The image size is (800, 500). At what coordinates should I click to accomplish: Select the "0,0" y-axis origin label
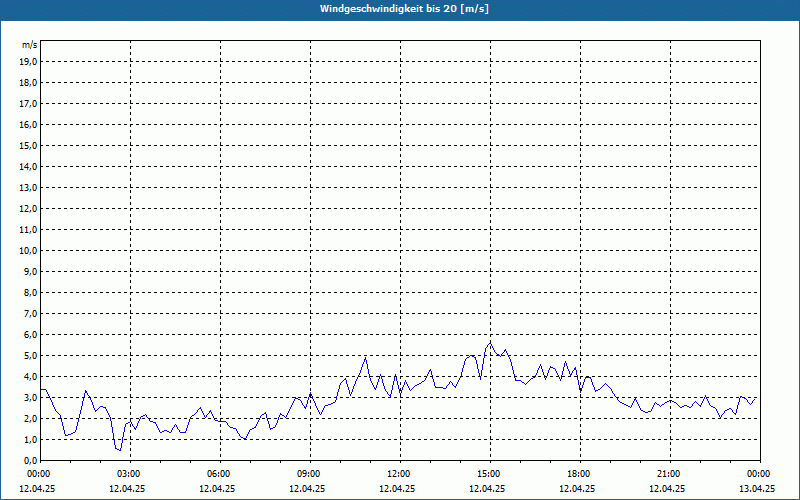(31, 461)
